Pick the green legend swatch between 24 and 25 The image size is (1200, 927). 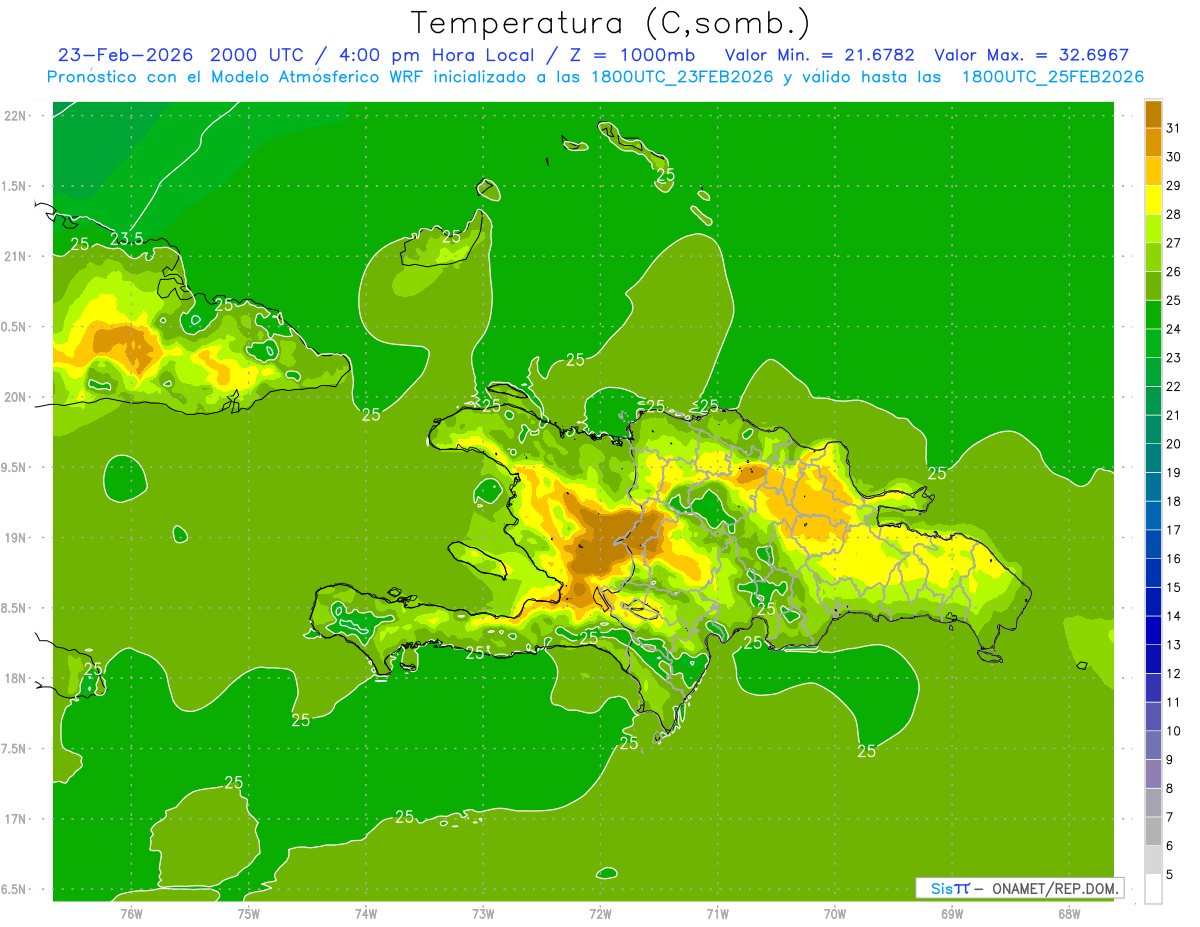(x=1153, y=315)
